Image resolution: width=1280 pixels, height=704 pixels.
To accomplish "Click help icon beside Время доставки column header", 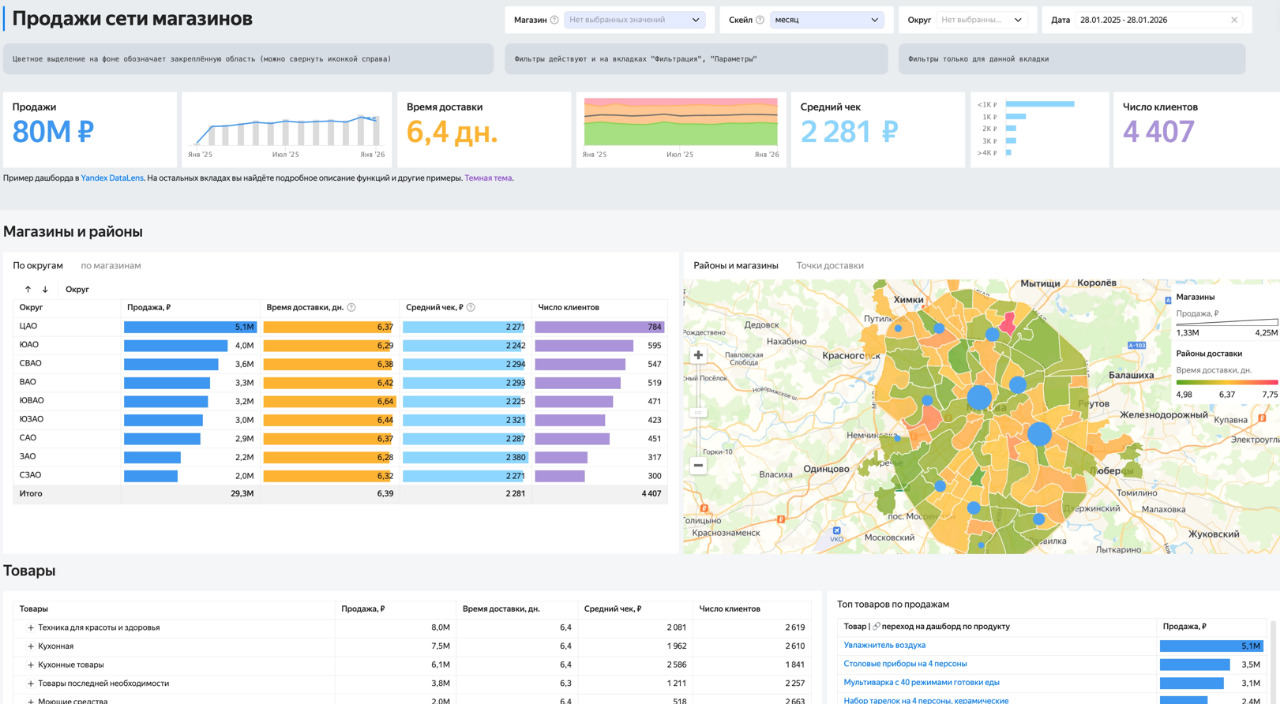I will 351,308.
